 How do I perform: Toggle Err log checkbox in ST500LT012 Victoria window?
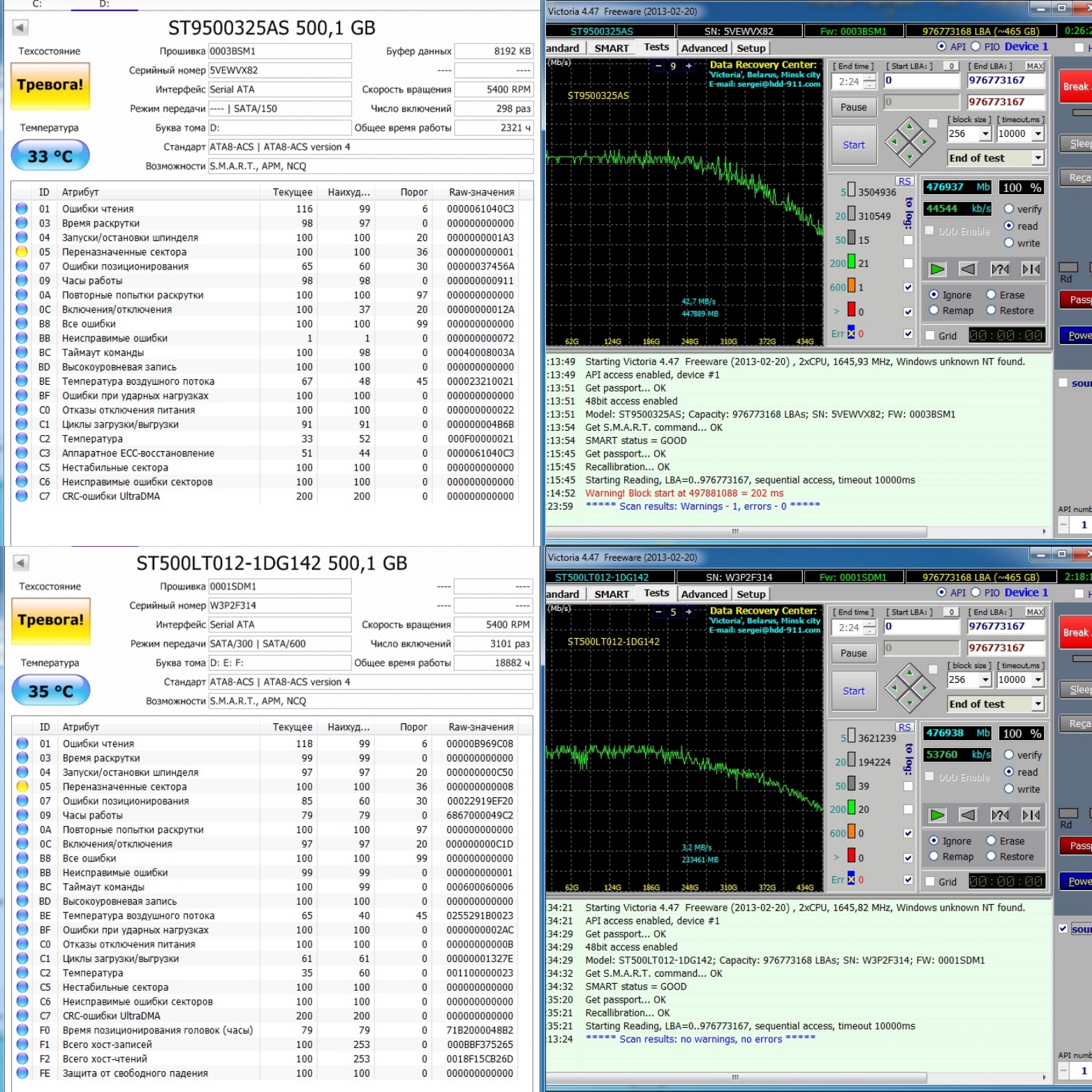(908, 880)
